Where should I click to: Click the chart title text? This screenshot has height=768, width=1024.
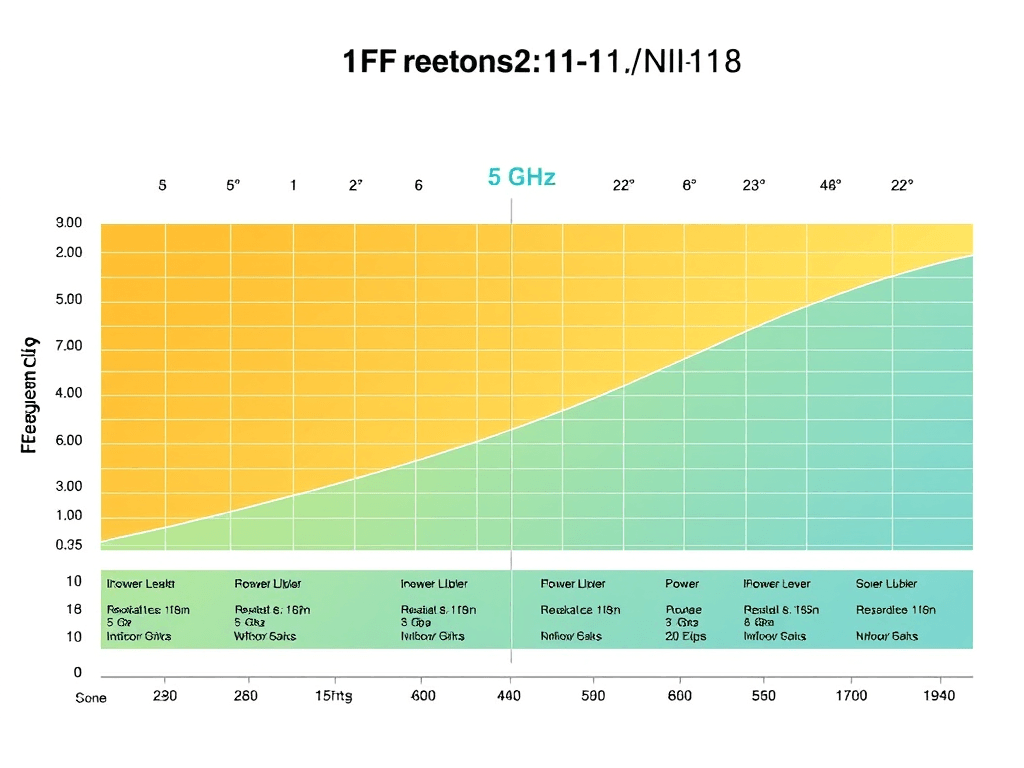tap(541, 63)
